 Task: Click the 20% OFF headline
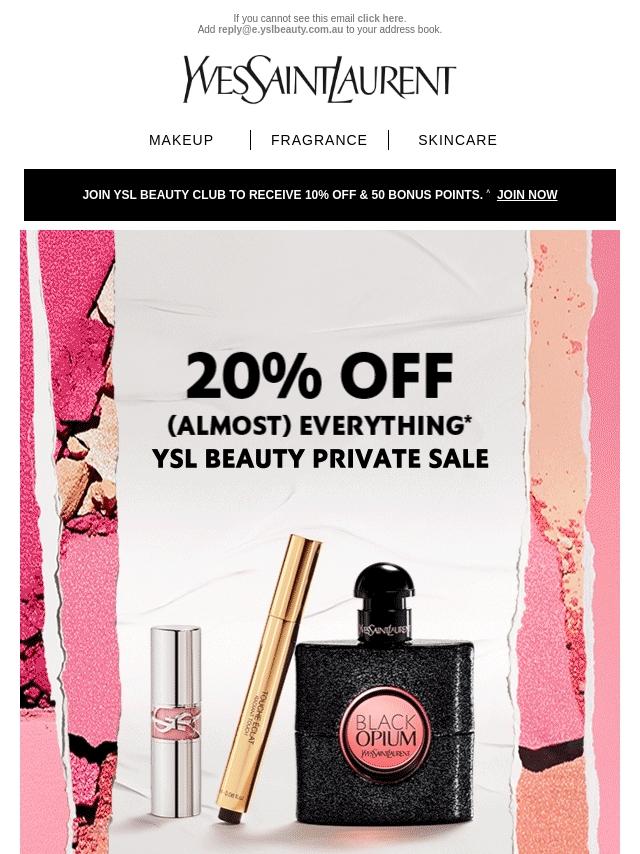(320, 376)
